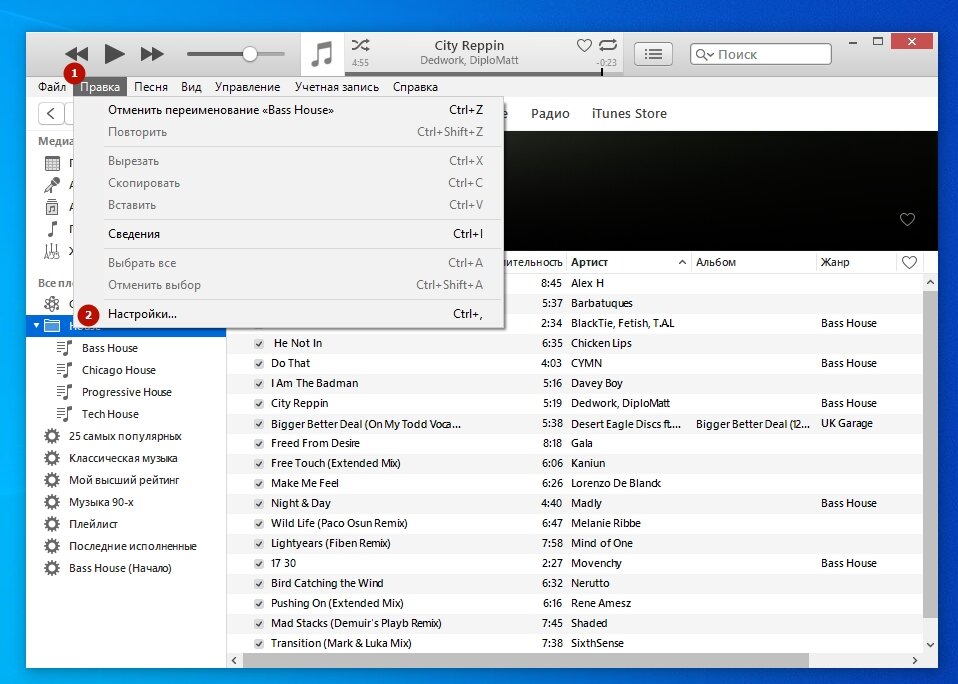Open the Песня menu
Image resolution: width=958 pixels, height=684 pixels.
pyautogui.click(x=151, y=87)
